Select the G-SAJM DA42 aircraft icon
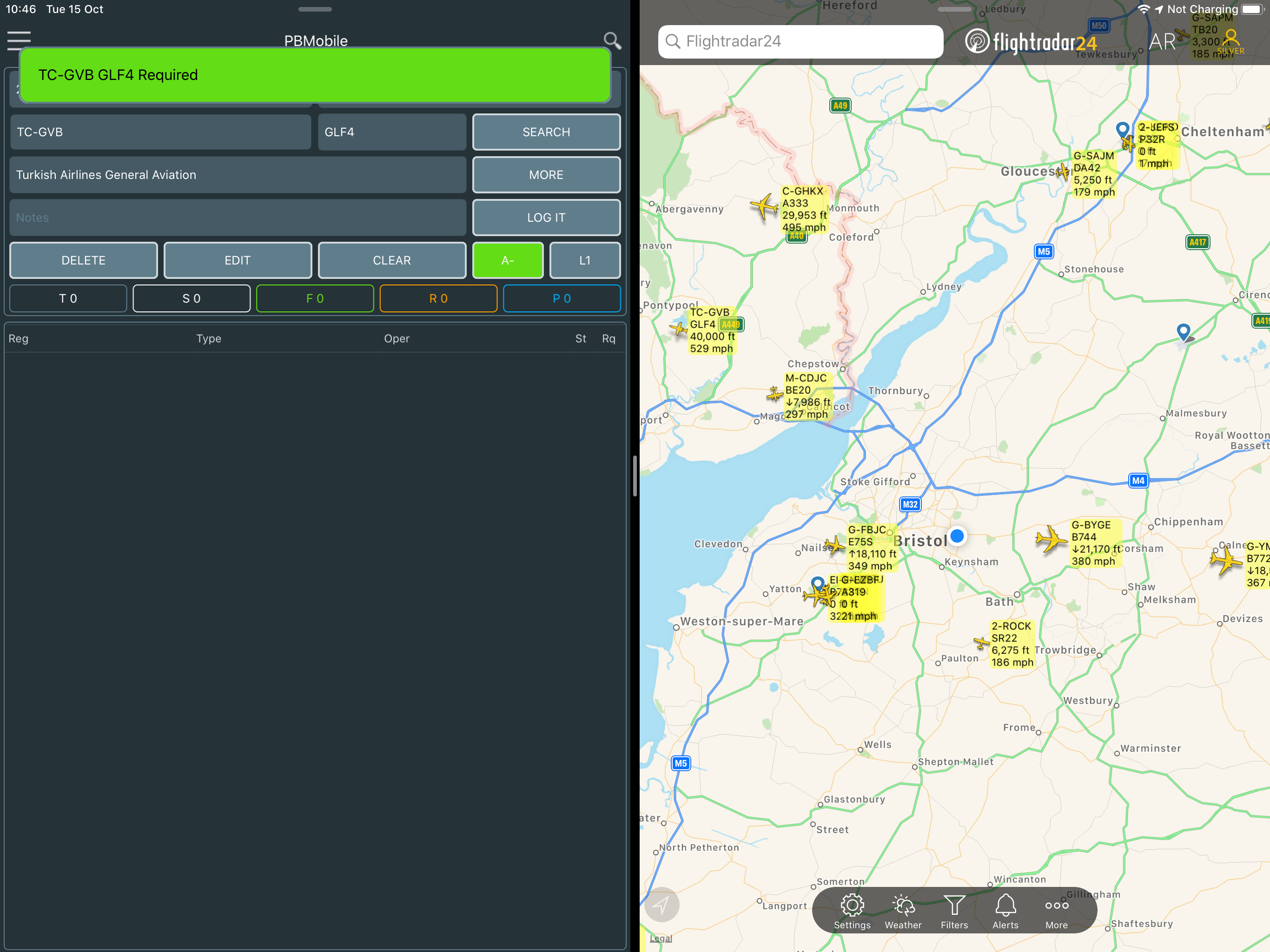The height and width of the screenshot is (952, 1270). click(1064, 171)
